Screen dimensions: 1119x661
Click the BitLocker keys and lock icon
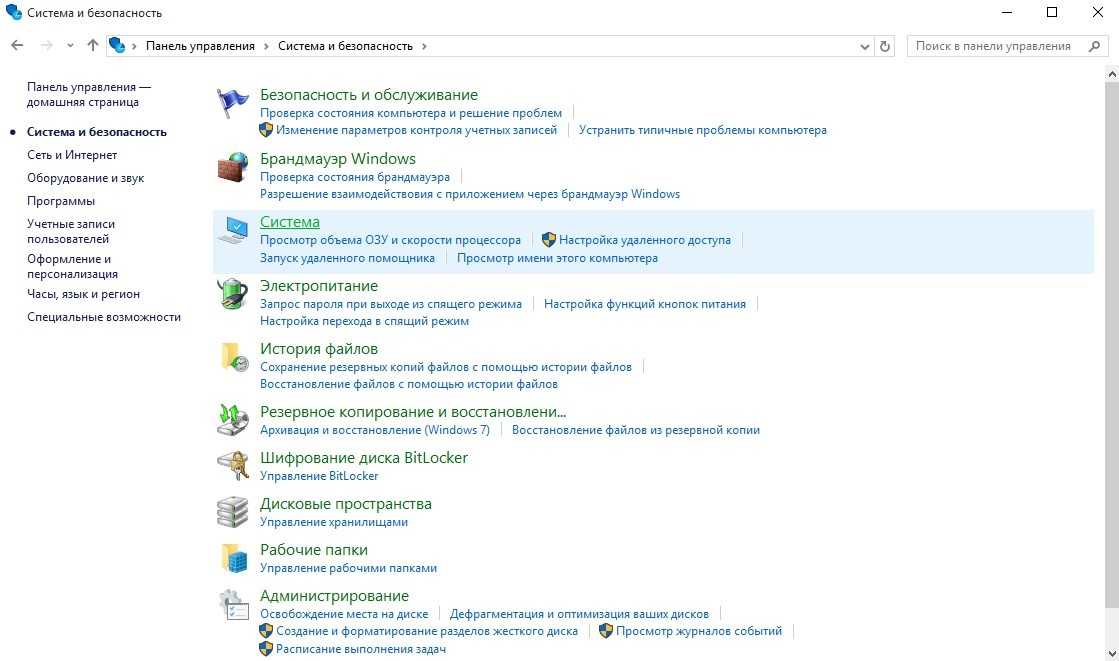tap(233, 466)
